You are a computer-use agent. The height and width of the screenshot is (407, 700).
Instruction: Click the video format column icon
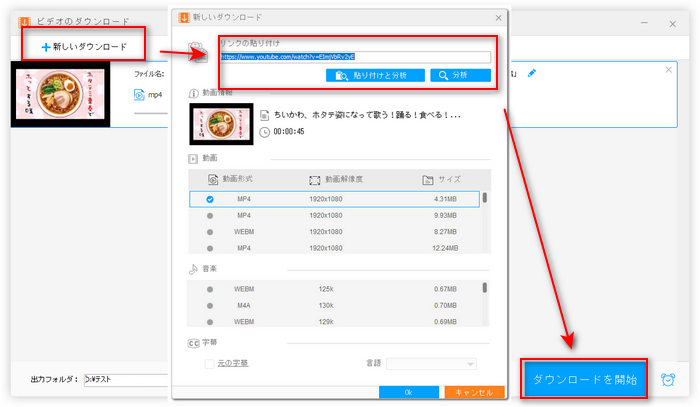pos(213,180)
